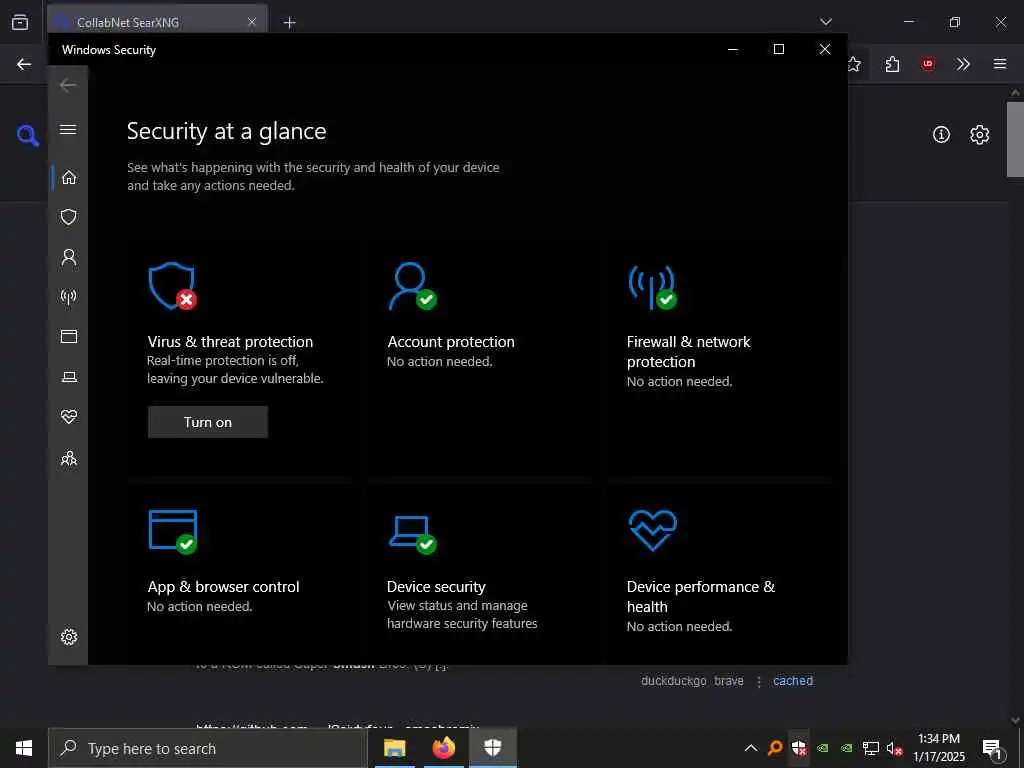
Task: Open the orange magnifier tray icon
Action: point(775,748)
